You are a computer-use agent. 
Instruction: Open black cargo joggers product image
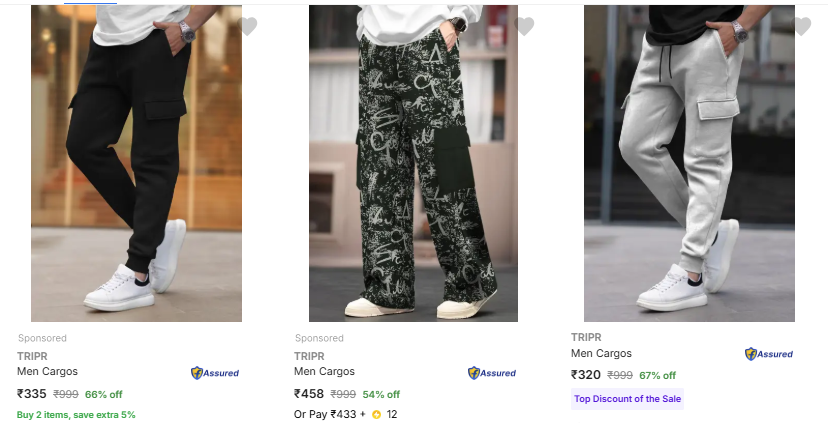136,163
